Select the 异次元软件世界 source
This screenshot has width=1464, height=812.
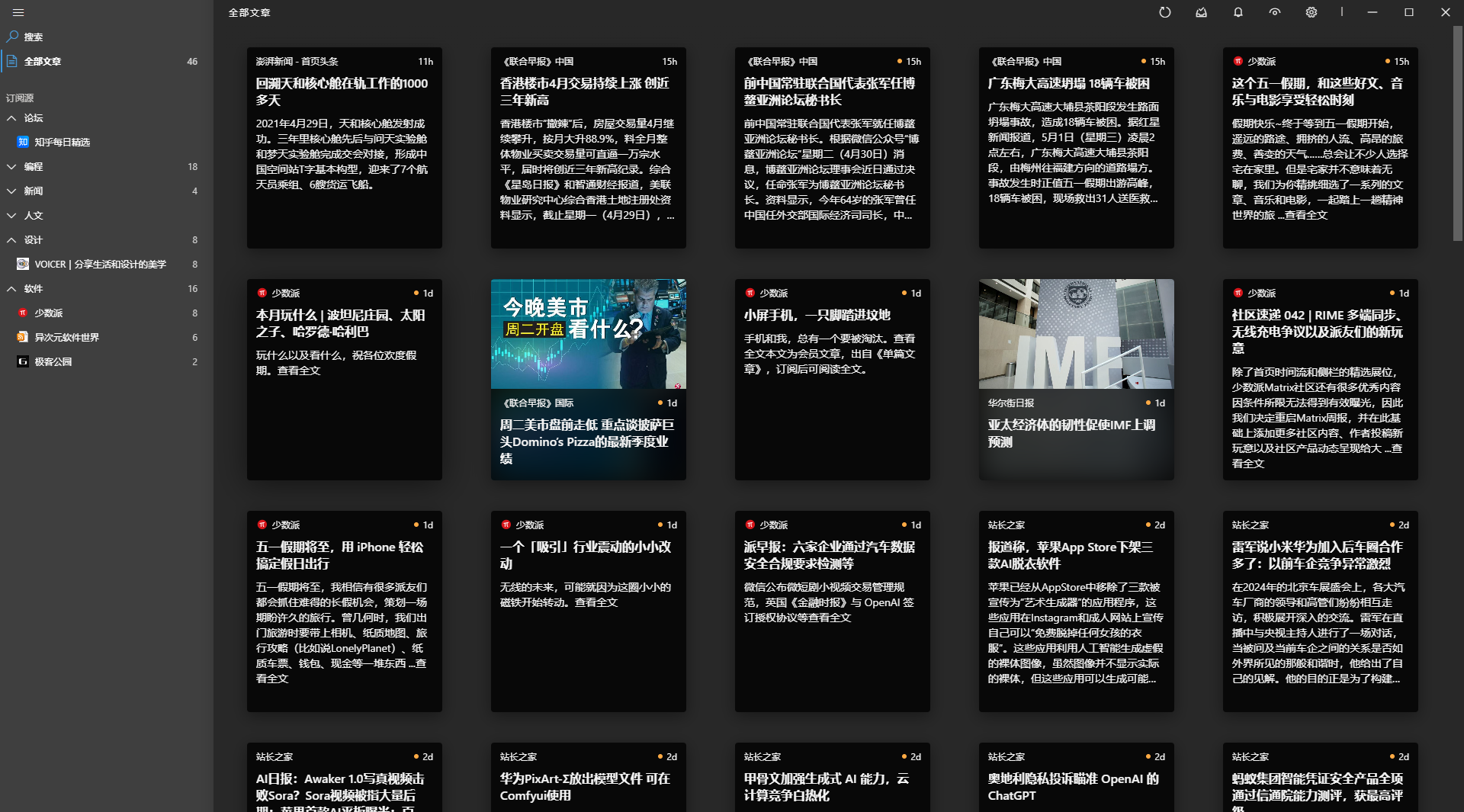[107, 337]
